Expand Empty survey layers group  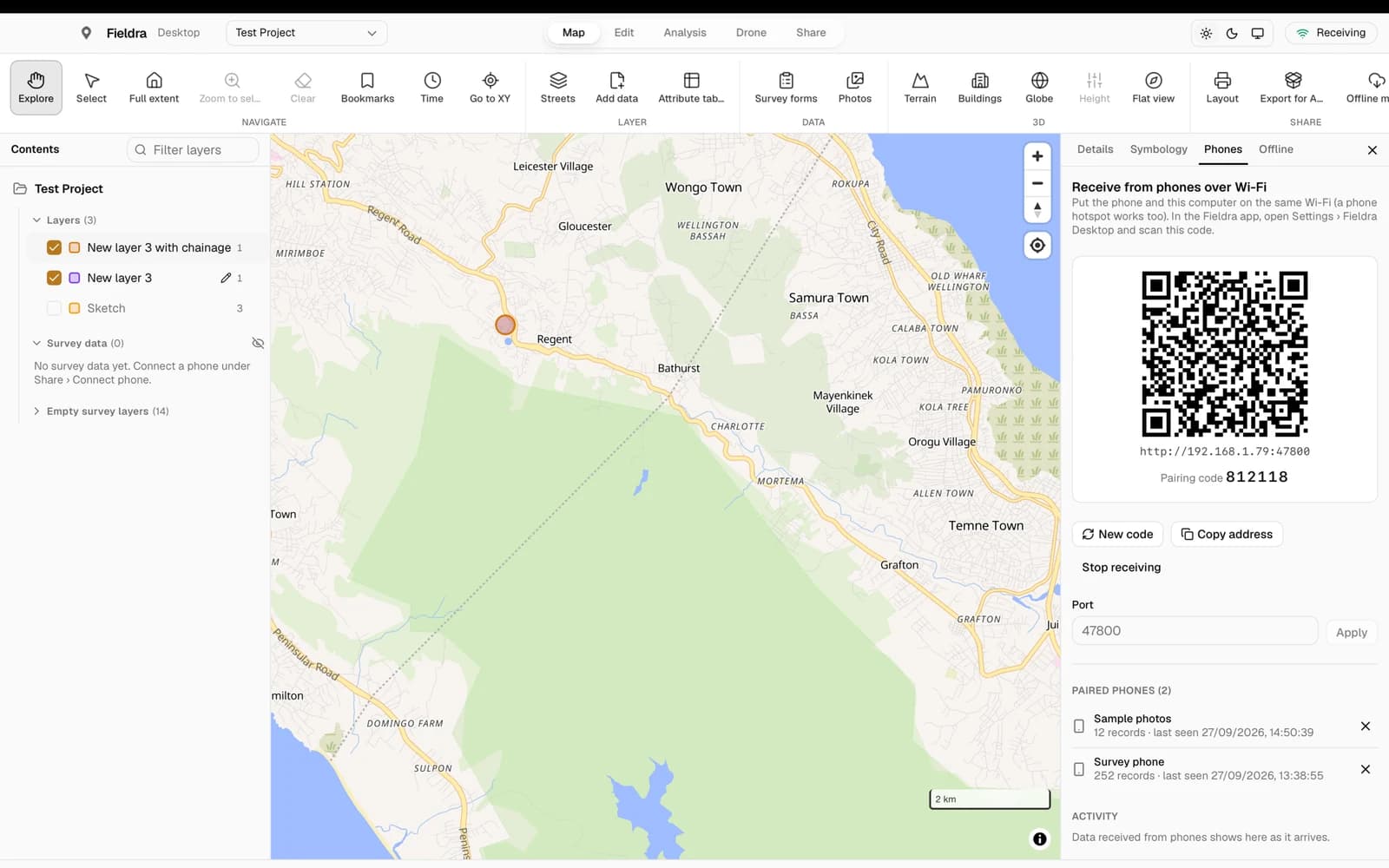[x=36, y=411]
